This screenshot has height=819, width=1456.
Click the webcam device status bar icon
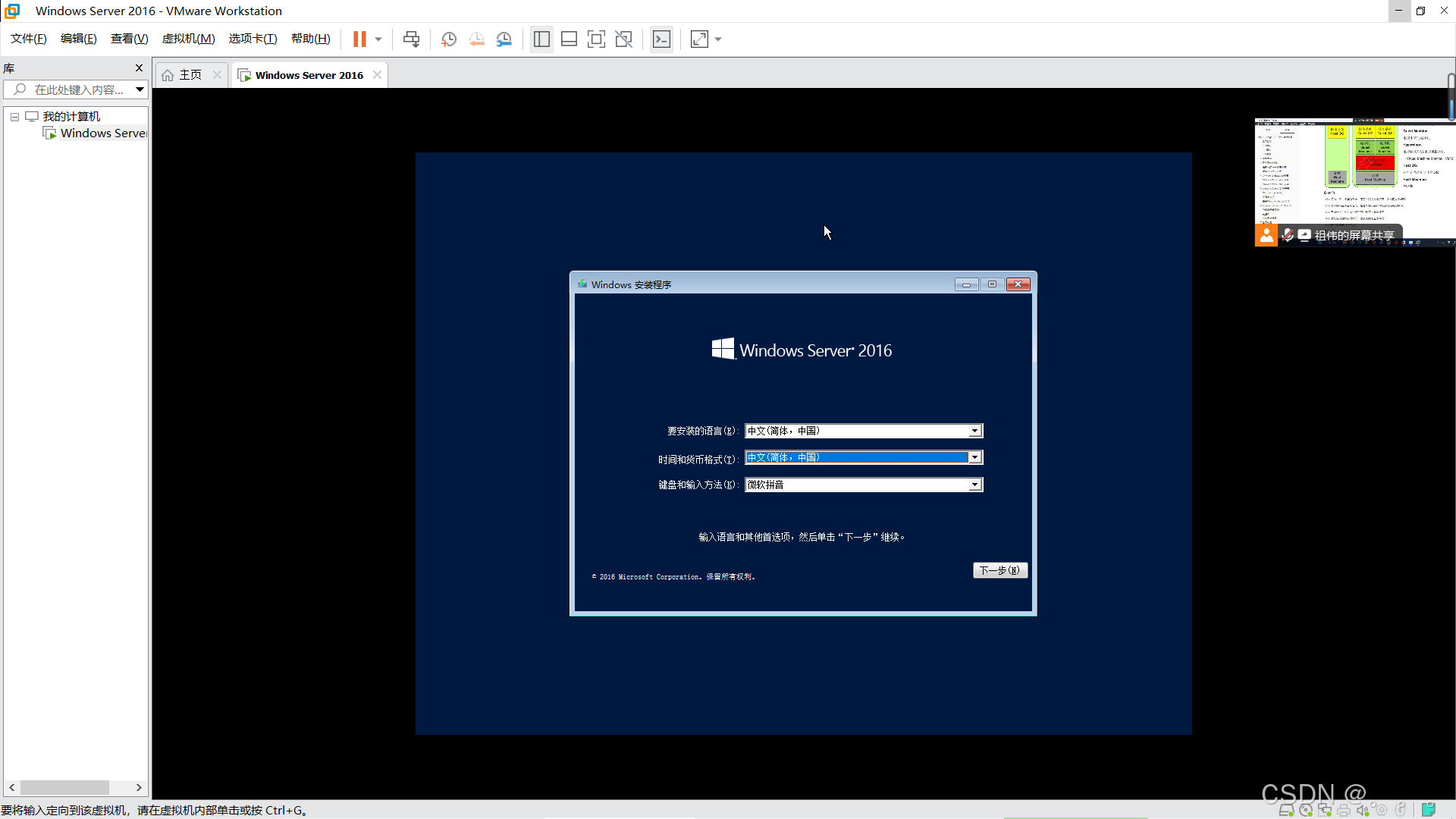coord(1382,810)
